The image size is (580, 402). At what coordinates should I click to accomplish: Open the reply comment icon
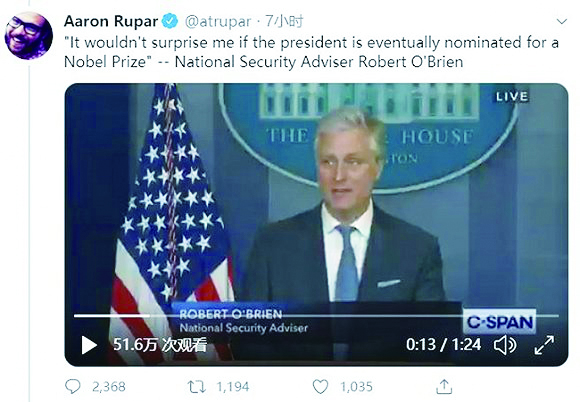pyautogui.click(x=72, y=386)
